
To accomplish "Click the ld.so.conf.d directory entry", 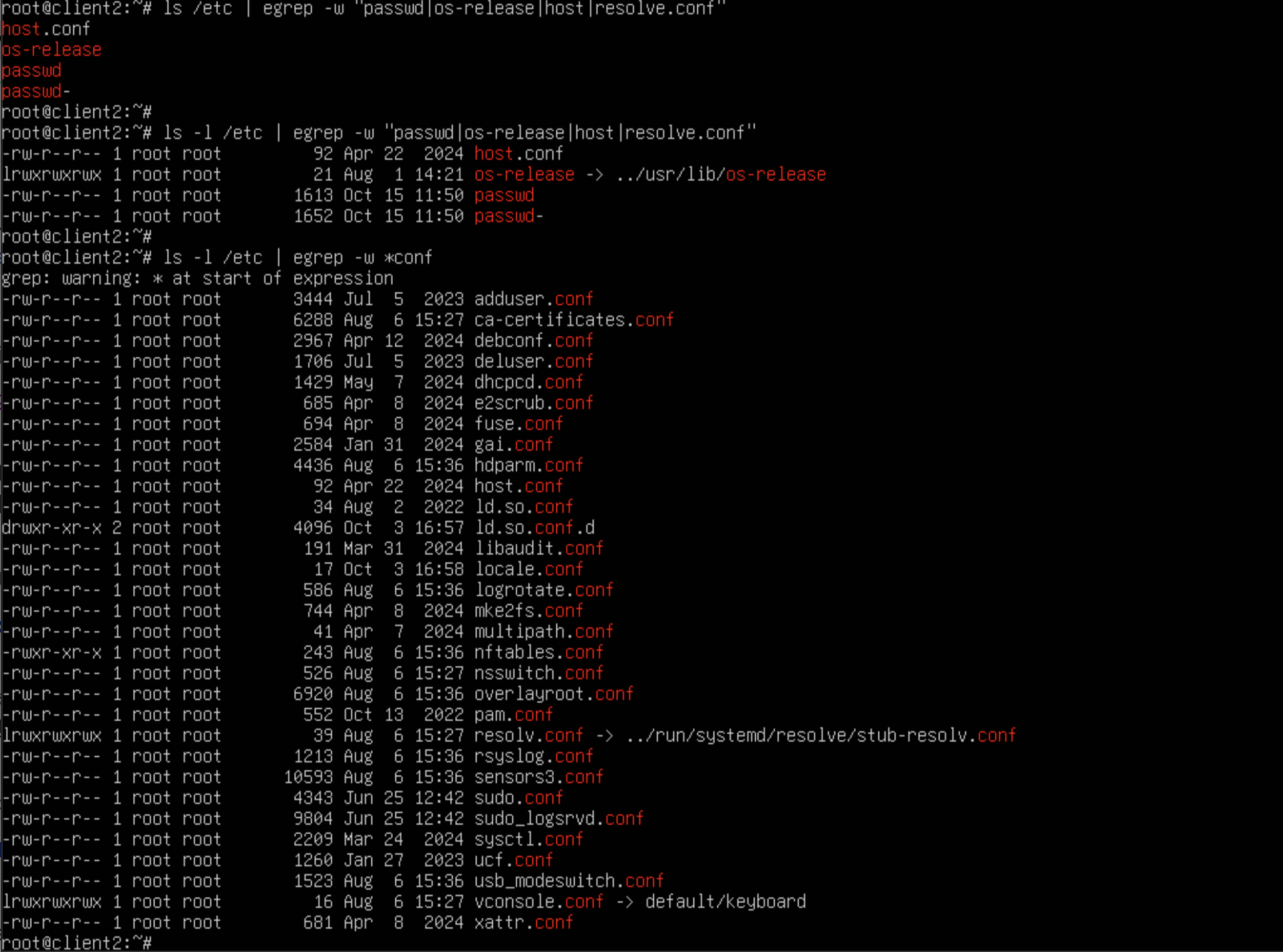I will coord(534,528).
